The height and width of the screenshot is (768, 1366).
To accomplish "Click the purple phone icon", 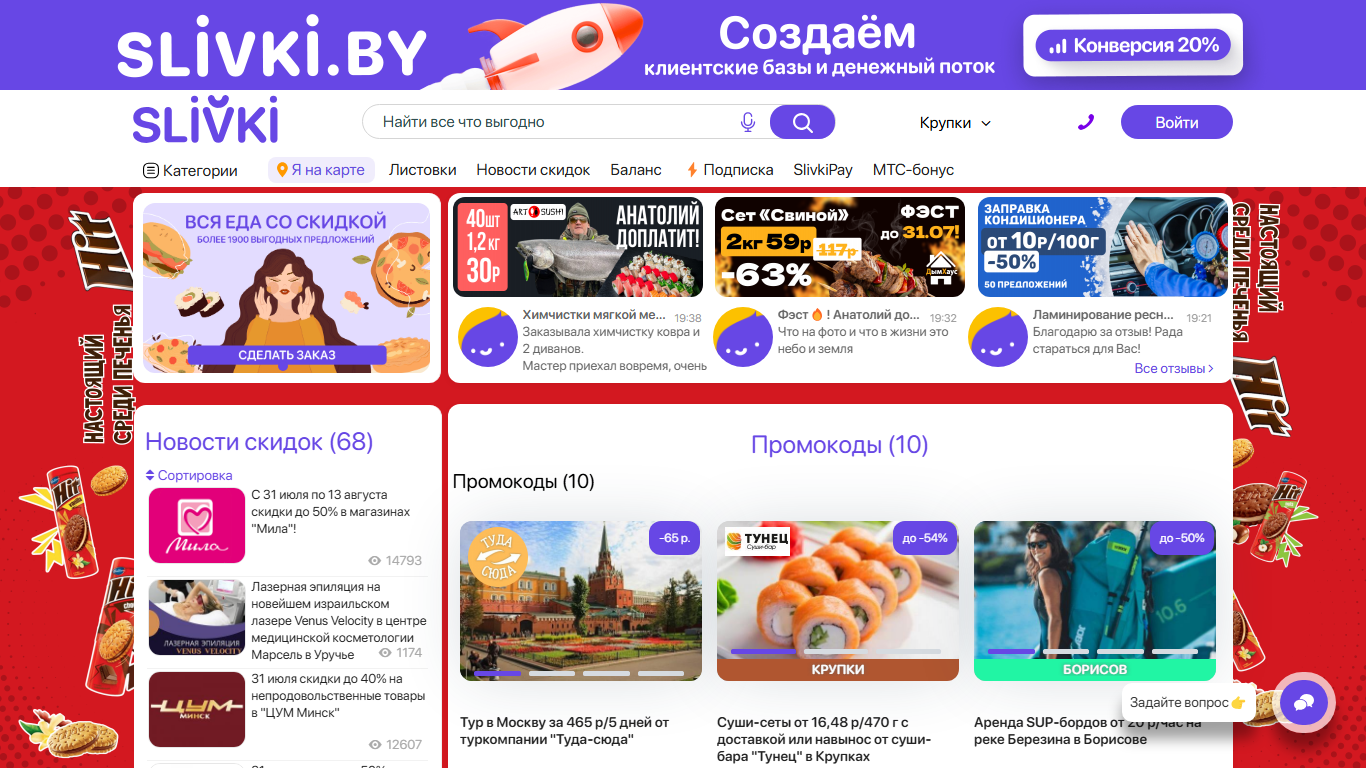I will (x=1086, y=122).
